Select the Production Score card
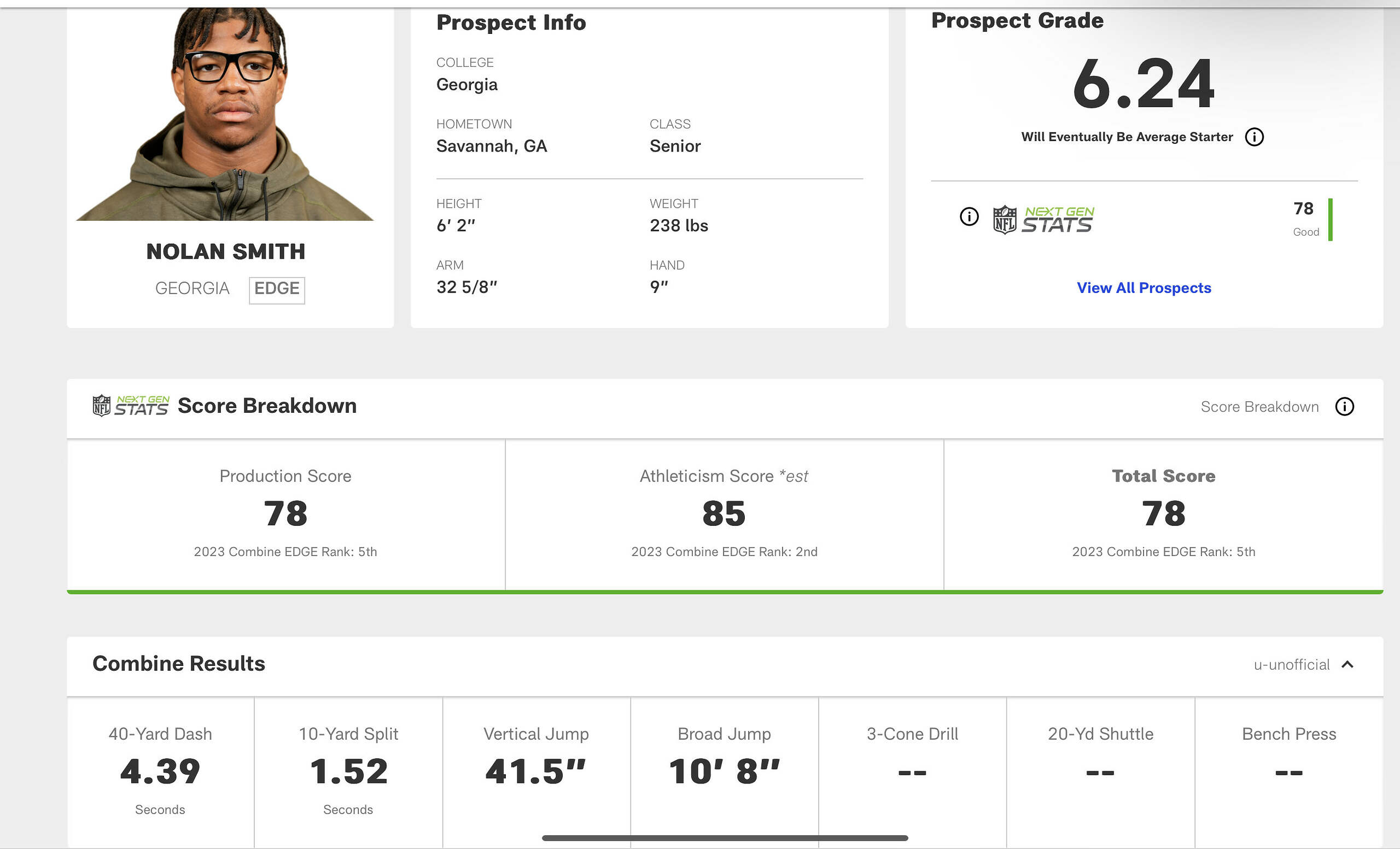 click(x=286, y=514)
